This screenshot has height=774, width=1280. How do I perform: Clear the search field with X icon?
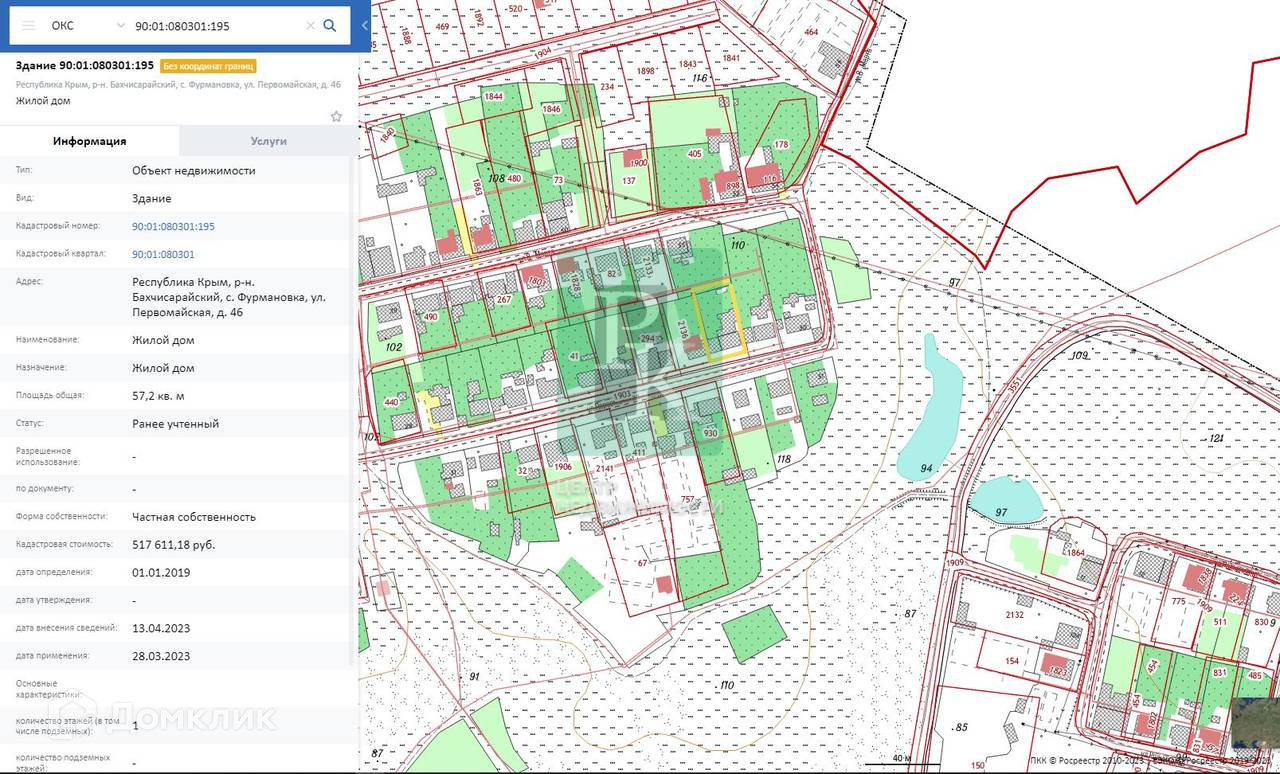pos(310,25)
